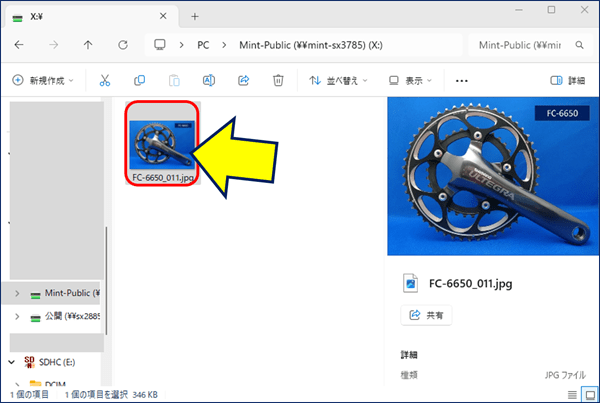Go back with the left arrow
This screenshot has height=403, width=600.
click(x=19, y=45)
